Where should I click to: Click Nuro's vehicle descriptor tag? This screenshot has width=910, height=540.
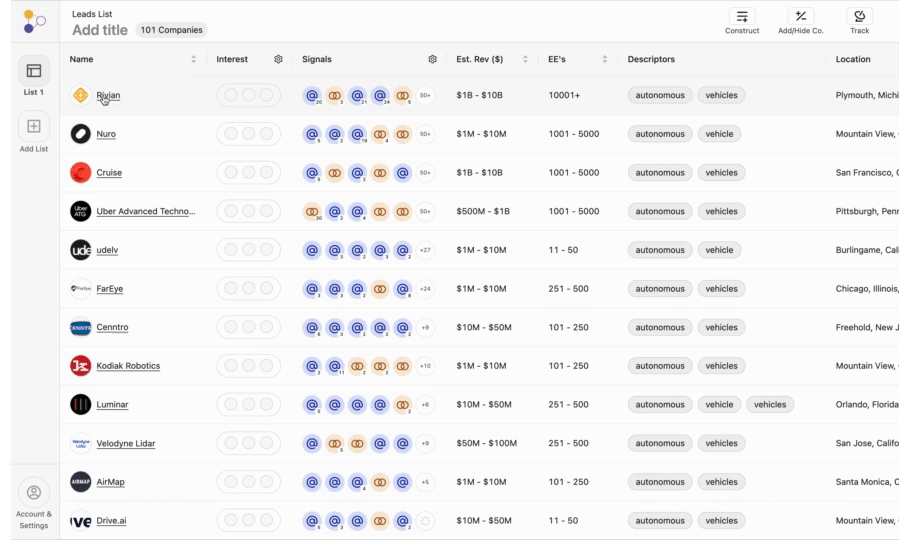point(719,134)
